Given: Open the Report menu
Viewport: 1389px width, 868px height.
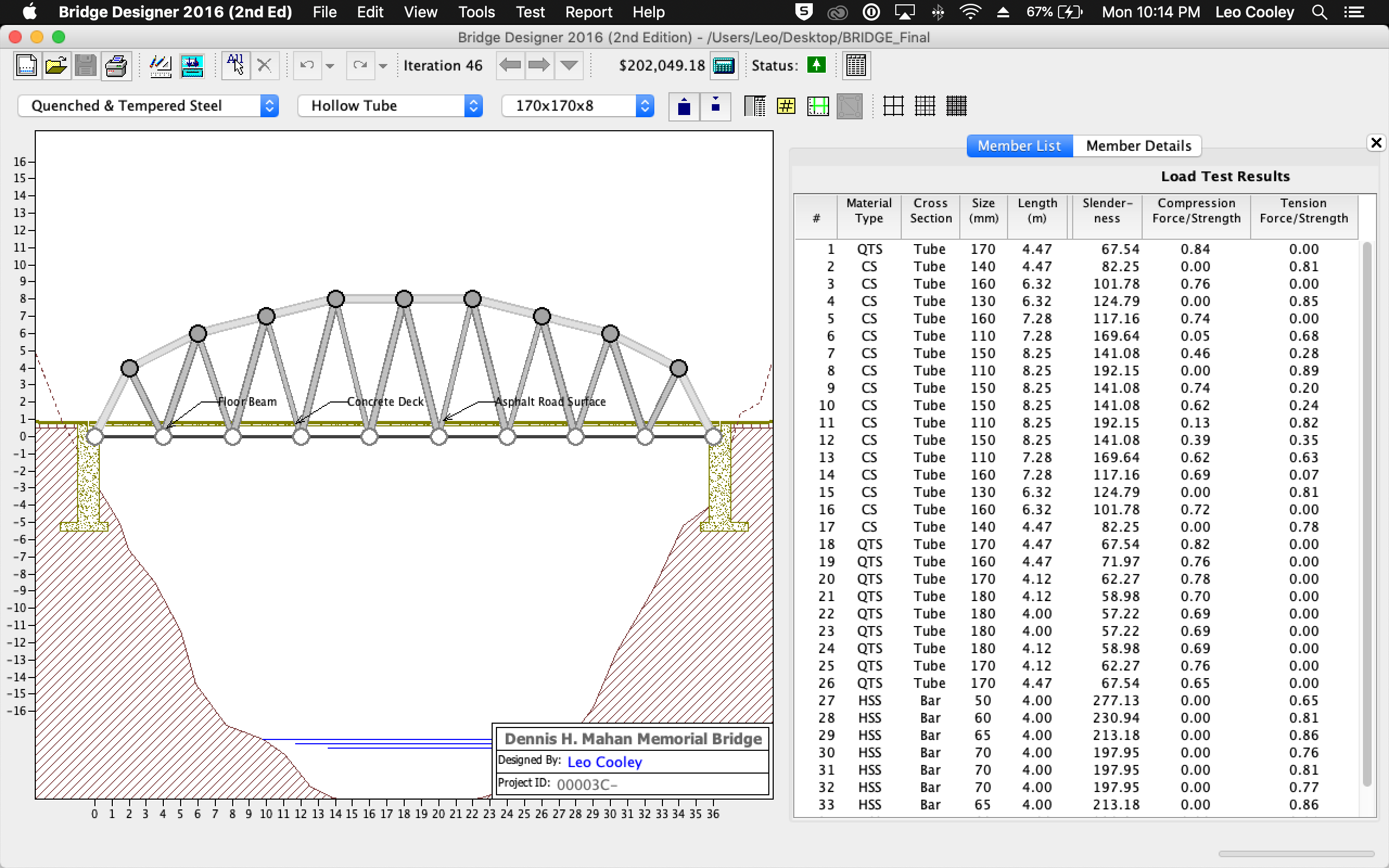Looking at the screenshot, I should pos(588,12).
